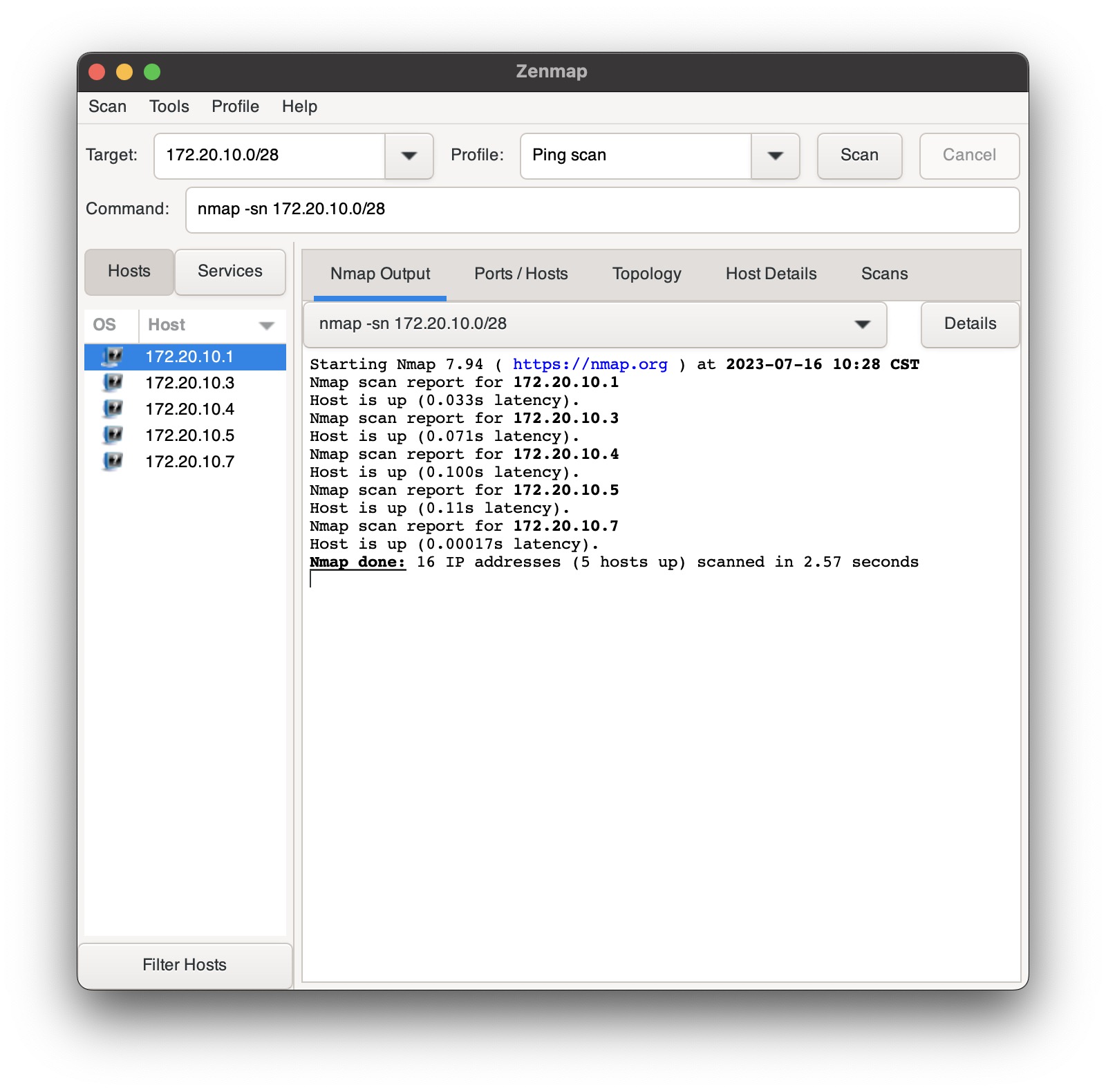This screenshot has width=1106, height=1092.
Task: Select host 172.20.10.7 in the list
Action: pyautogui.click(x=185, y=462)
